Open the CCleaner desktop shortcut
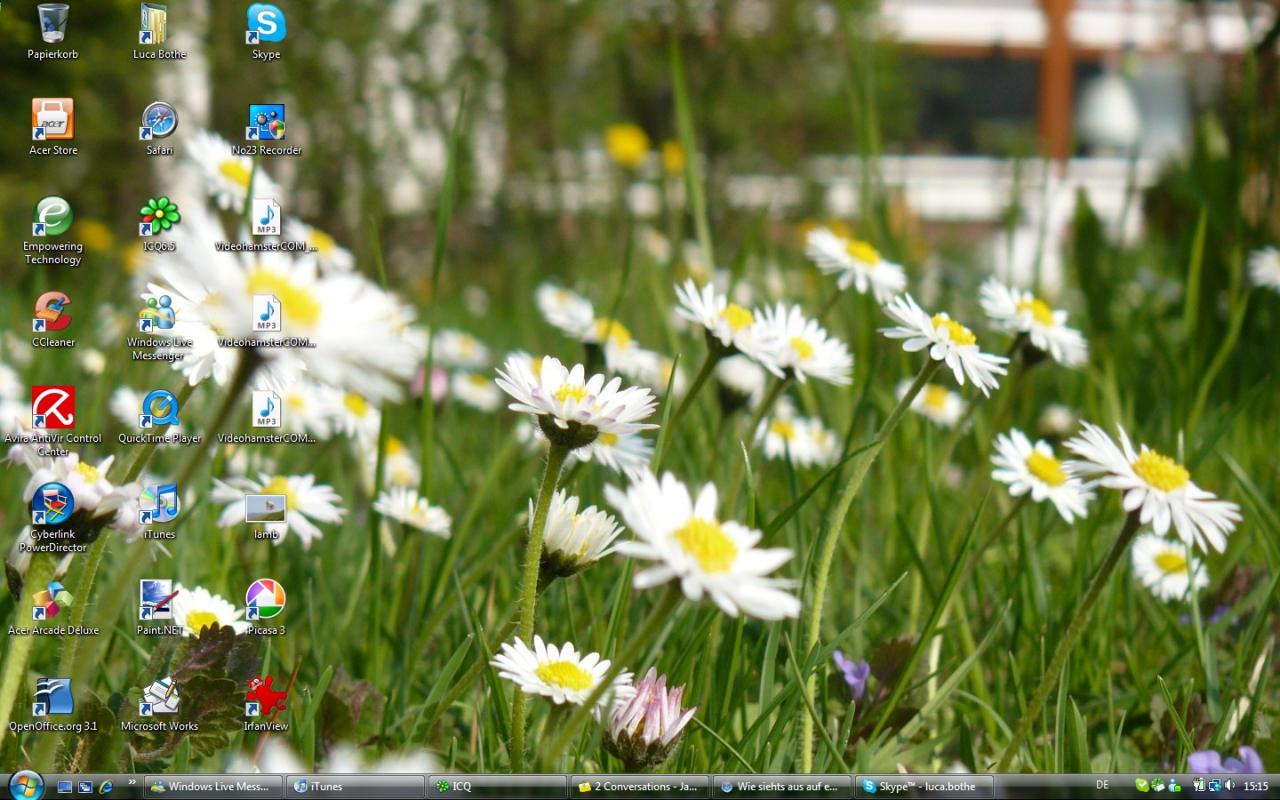The height and width of the screenshot is (800, 1280). pyautogui.click(x=52, y=312)
